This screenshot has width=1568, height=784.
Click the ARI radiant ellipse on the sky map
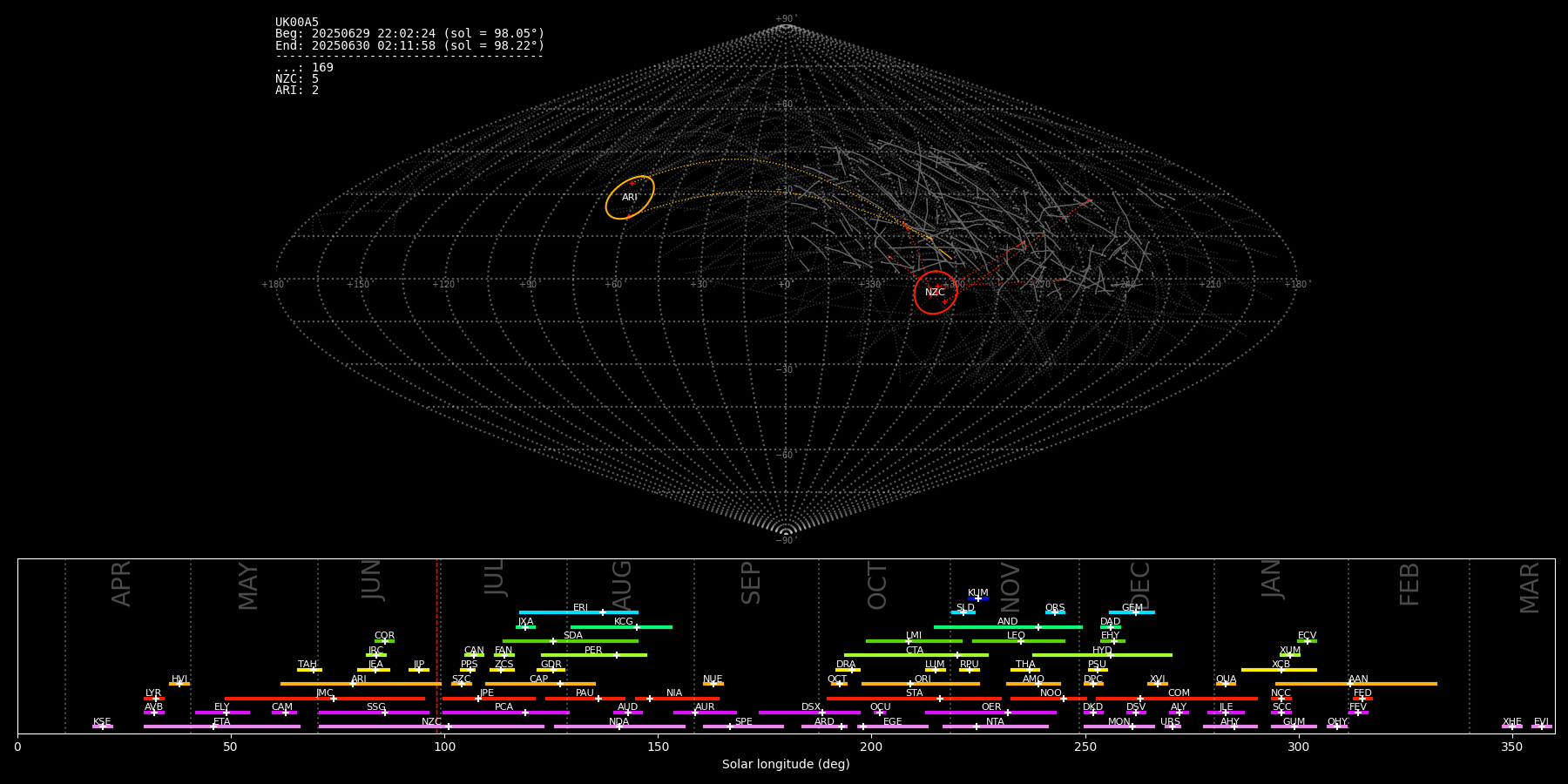coord(630,198)
